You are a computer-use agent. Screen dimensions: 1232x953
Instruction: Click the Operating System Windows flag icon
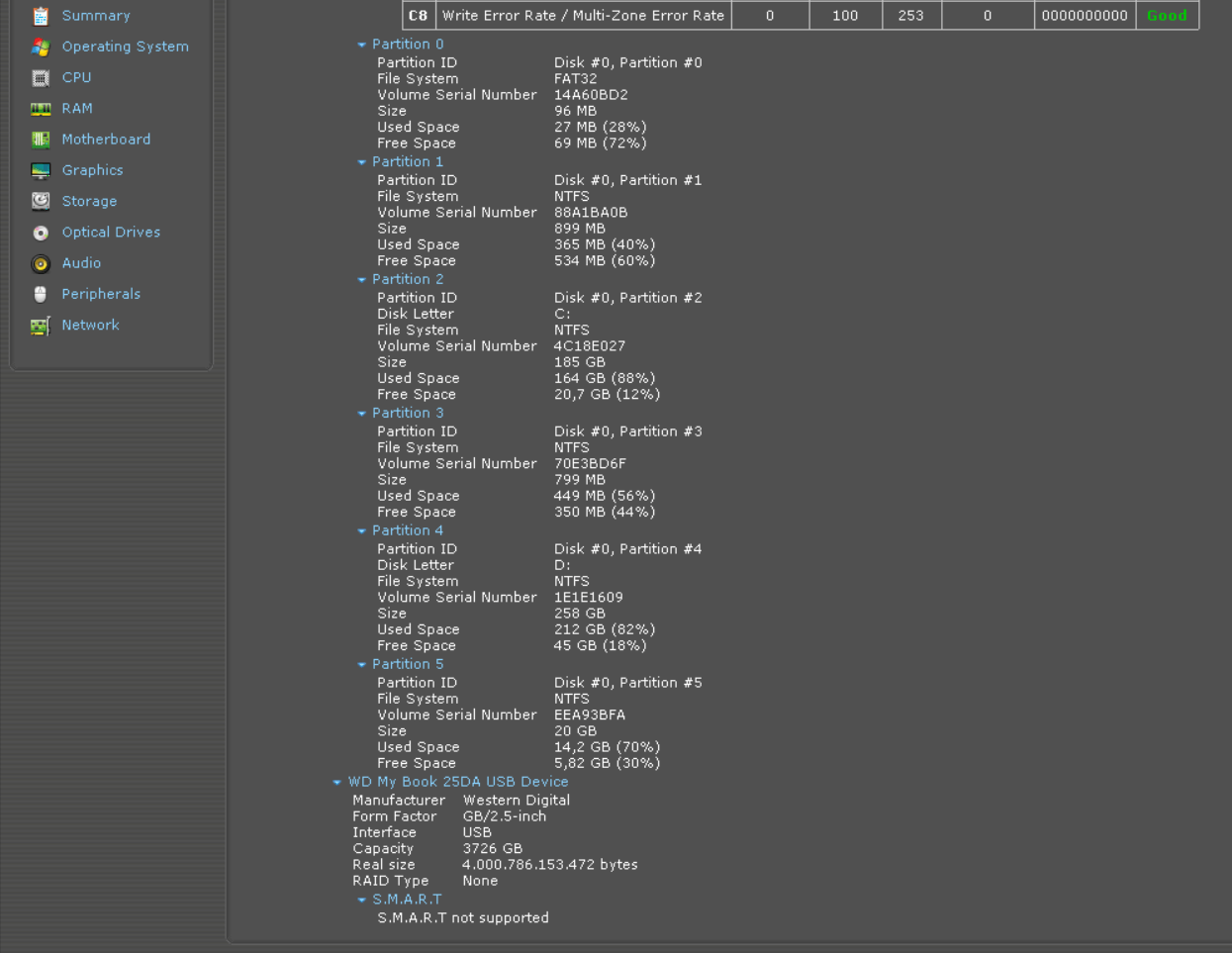pyautogui.click(x=41, y=47)
